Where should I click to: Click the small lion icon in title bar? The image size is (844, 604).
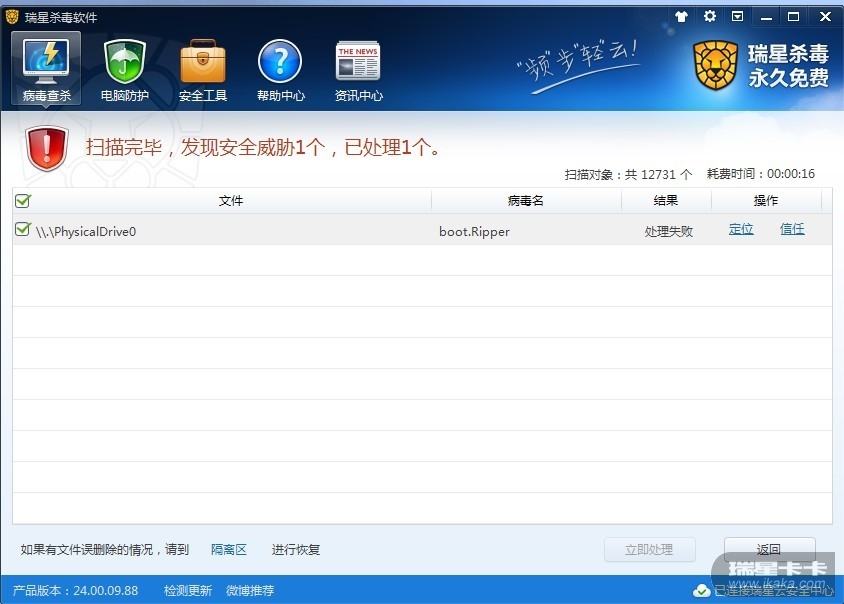coord(12,17)
